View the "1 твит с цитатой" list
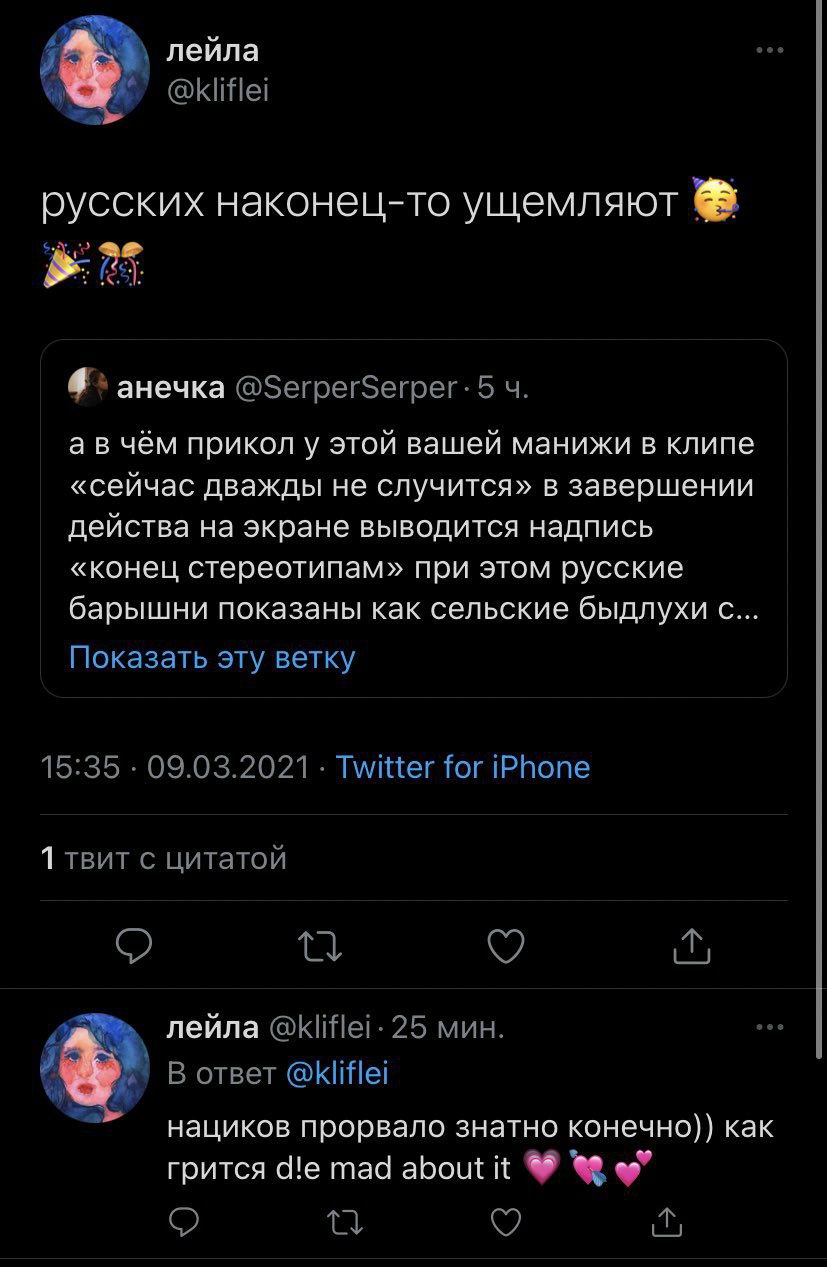Image resolution: width=827 pixels, height=1267 pixels. tap(164, 858)
